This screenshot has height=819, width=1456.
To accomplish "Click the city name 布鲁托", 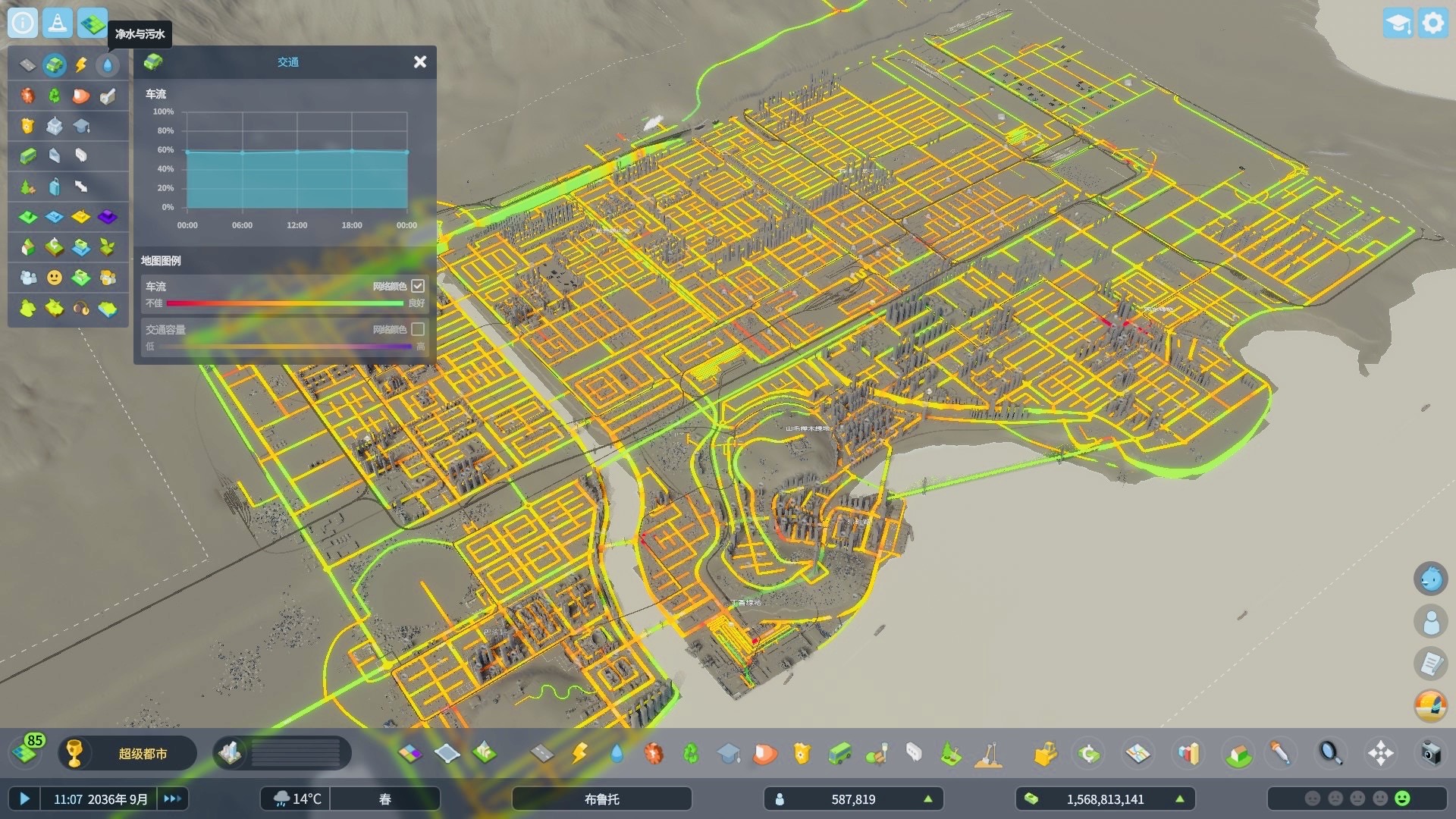I will click(x=601, y=799).
